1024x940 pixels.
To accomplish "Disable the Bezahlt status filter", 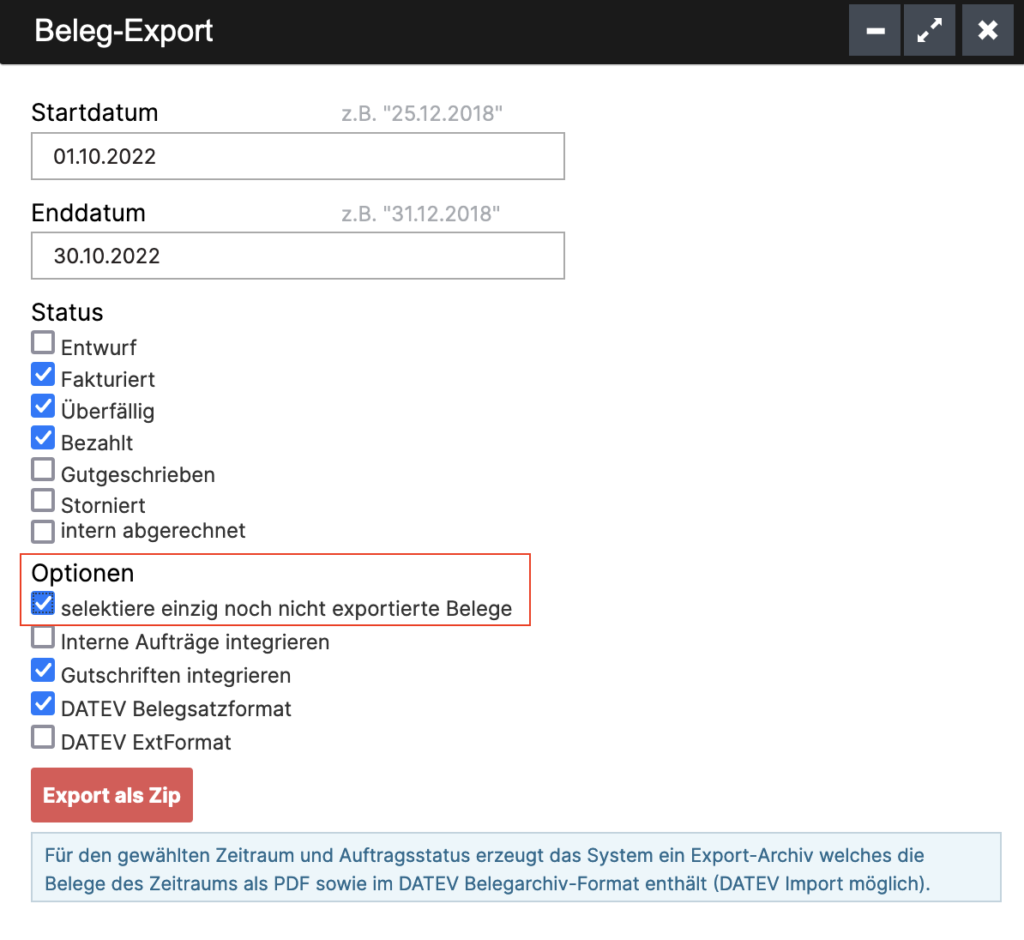I will (x=42, y=437).
